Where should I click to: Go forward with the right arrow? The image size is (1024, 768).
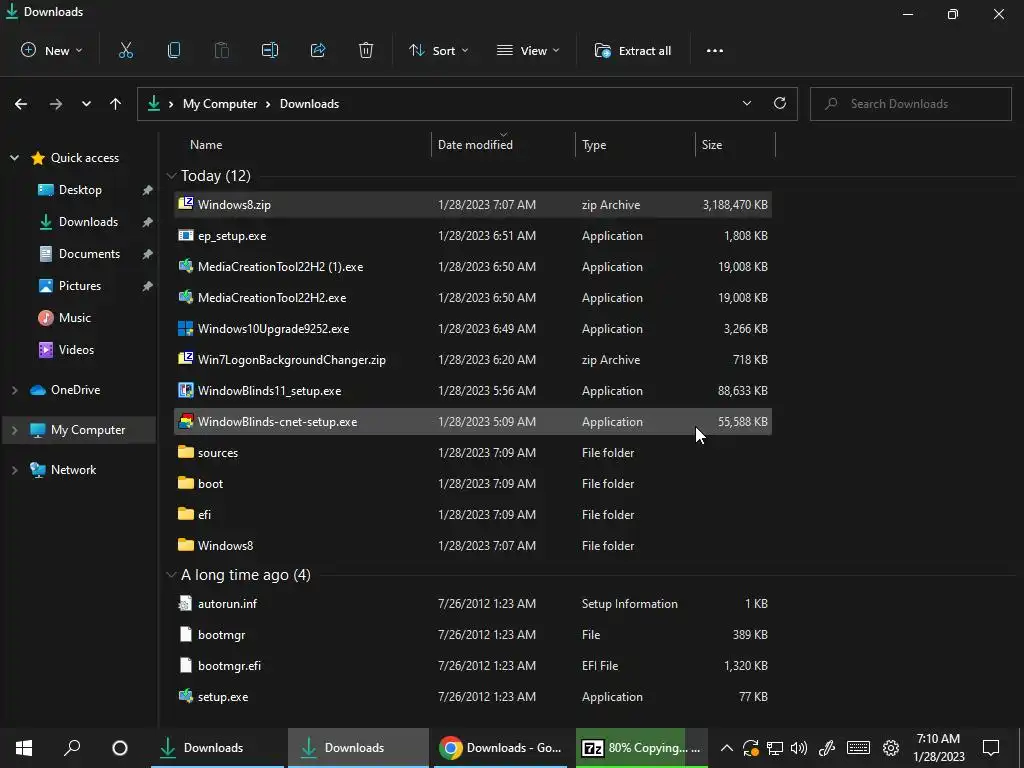[x=56, y=104]
